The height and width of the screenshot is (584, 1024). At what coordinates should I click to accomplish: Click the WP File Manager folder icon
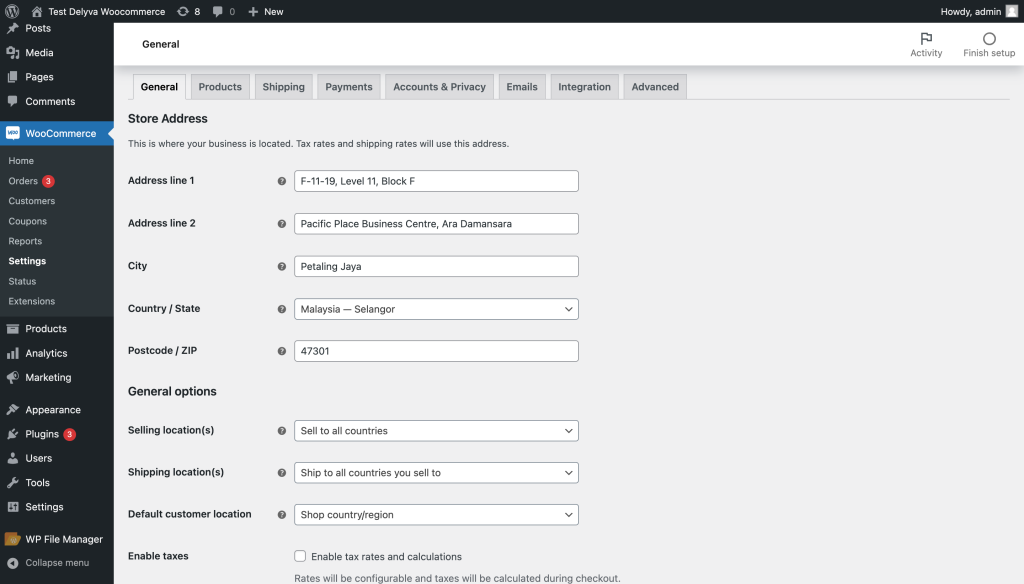pos(12,539)
